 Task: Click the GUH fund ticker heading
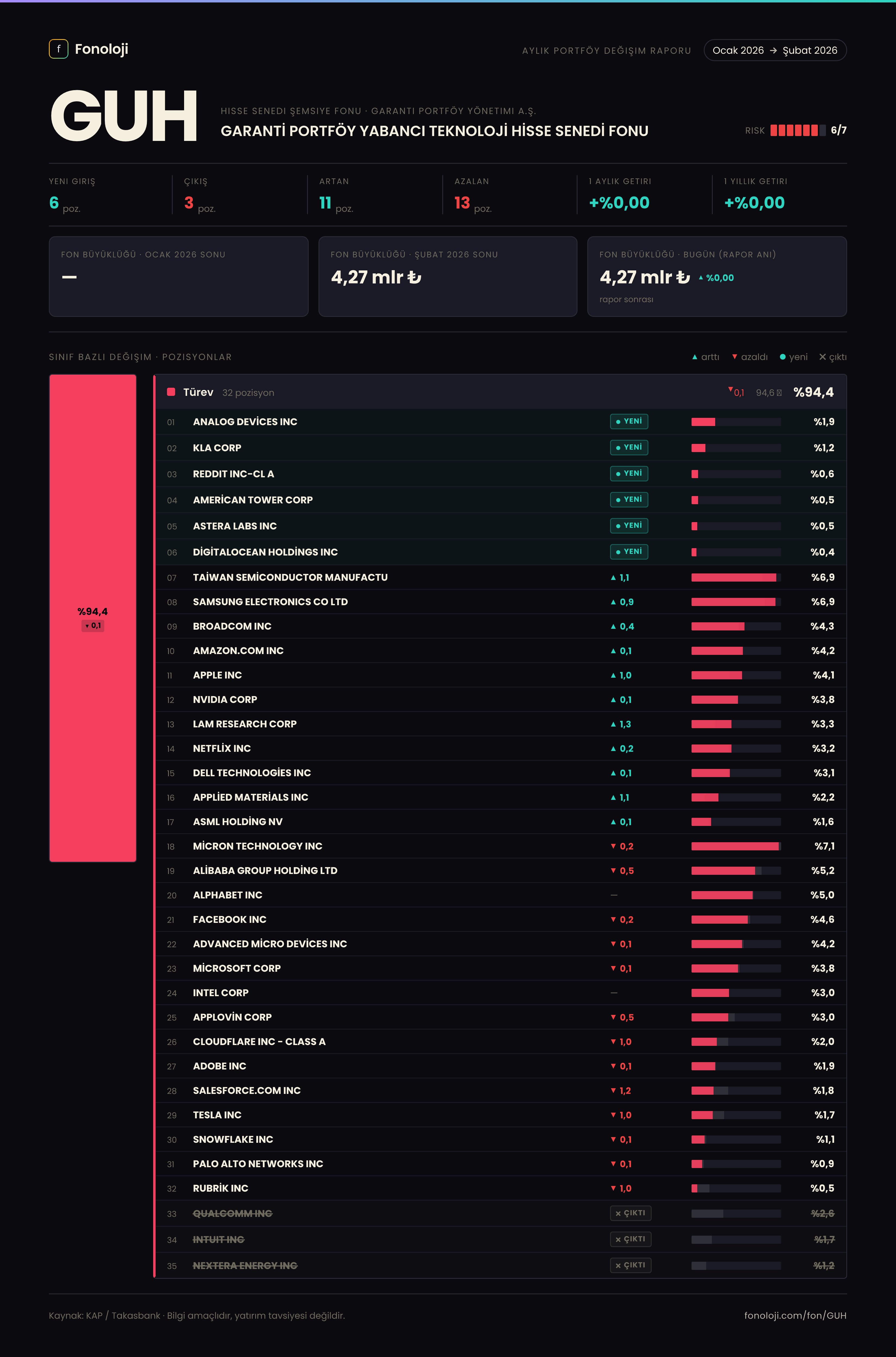pyautogui.click(x=124, y=115)
